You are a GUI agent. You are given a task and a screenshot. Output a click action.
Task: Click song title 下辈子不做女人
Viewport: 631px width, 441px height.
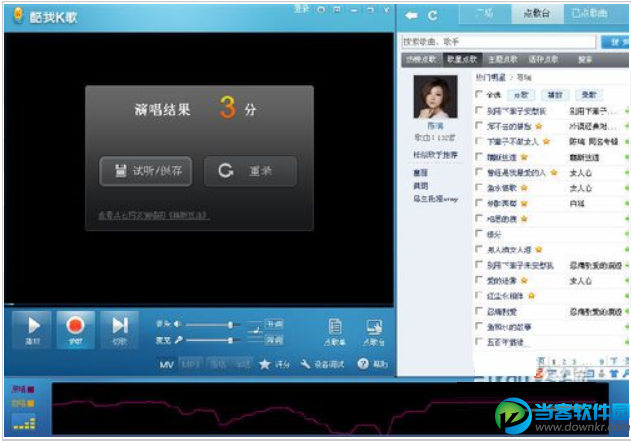(513, 142)
